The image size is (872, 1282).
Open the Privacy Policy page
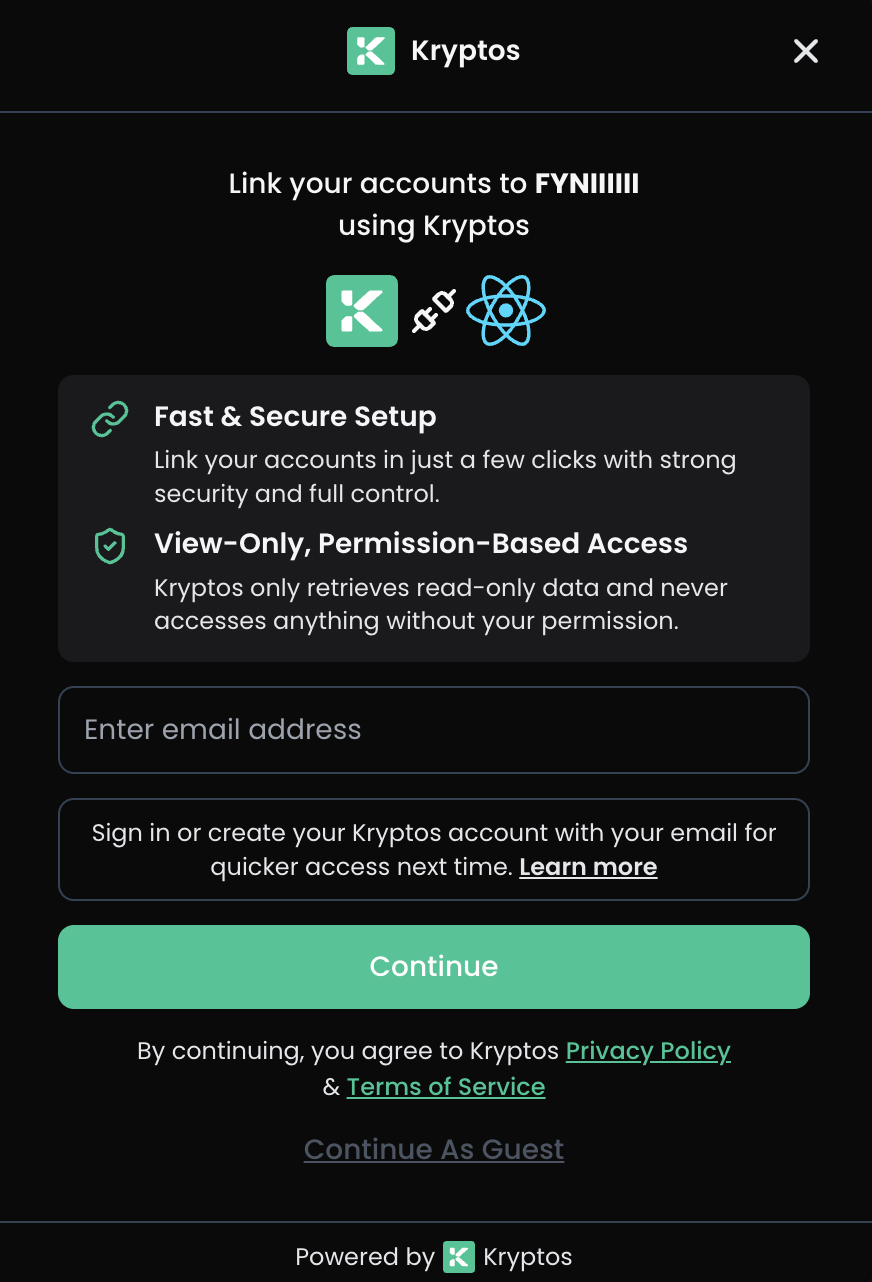pyautogui.click(x=648, y=1051)
